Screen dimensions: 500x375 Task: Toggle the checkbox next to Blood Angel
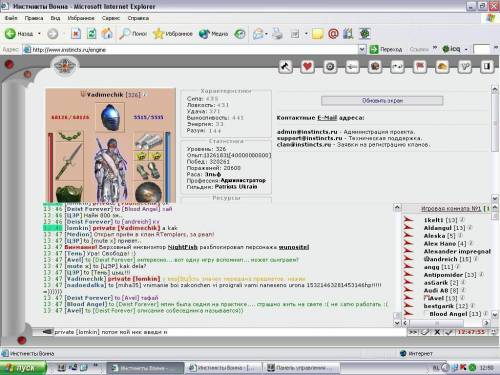[426, 314]
